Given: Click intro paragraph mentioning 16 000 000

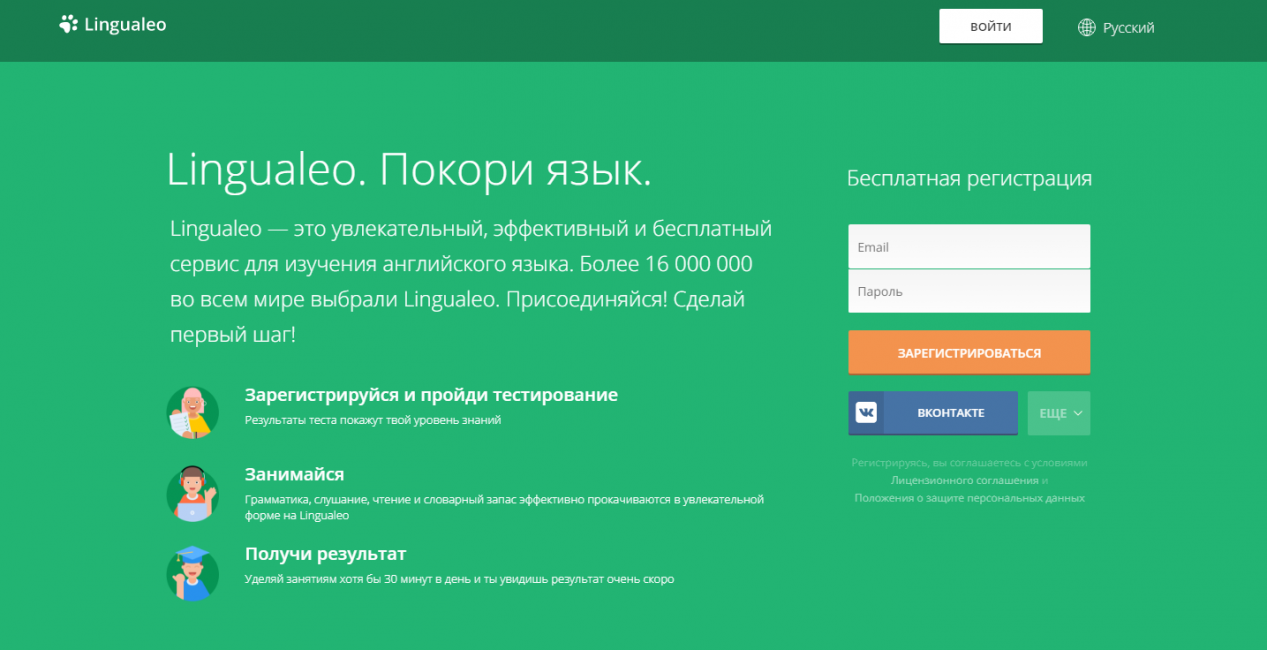Looking at the screenshot, I should click(470, 282).
